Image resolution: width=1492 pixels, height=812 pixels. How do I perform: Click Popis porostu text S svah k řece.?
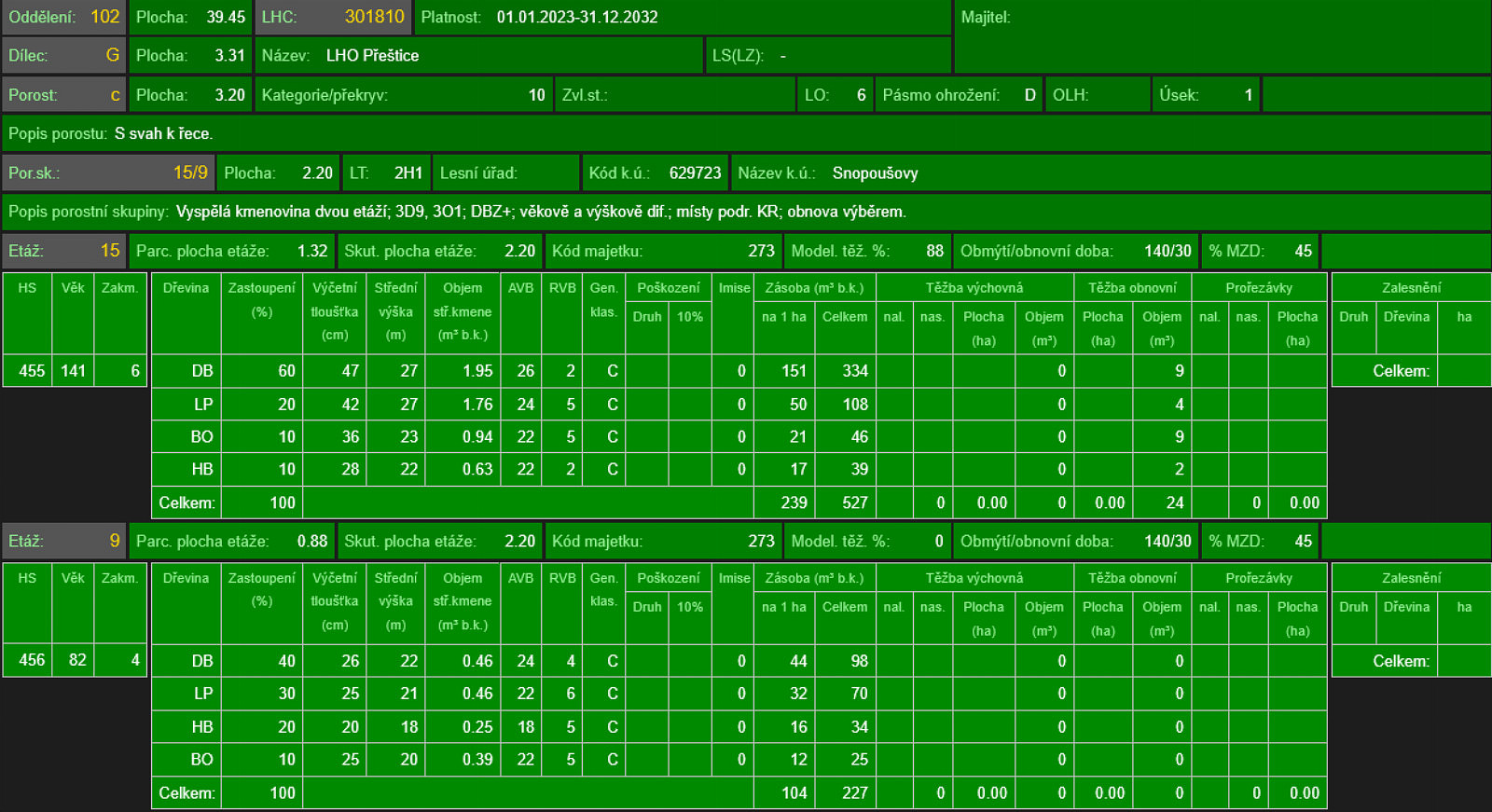(x=163, y=133)
